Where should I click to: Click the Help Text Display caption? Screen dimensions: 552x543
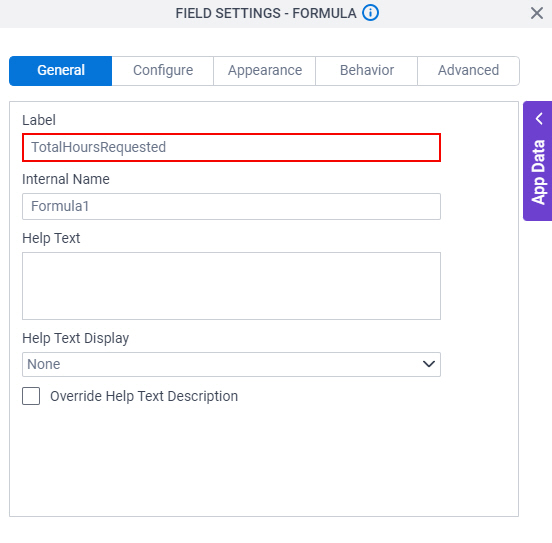click(76, 338)
